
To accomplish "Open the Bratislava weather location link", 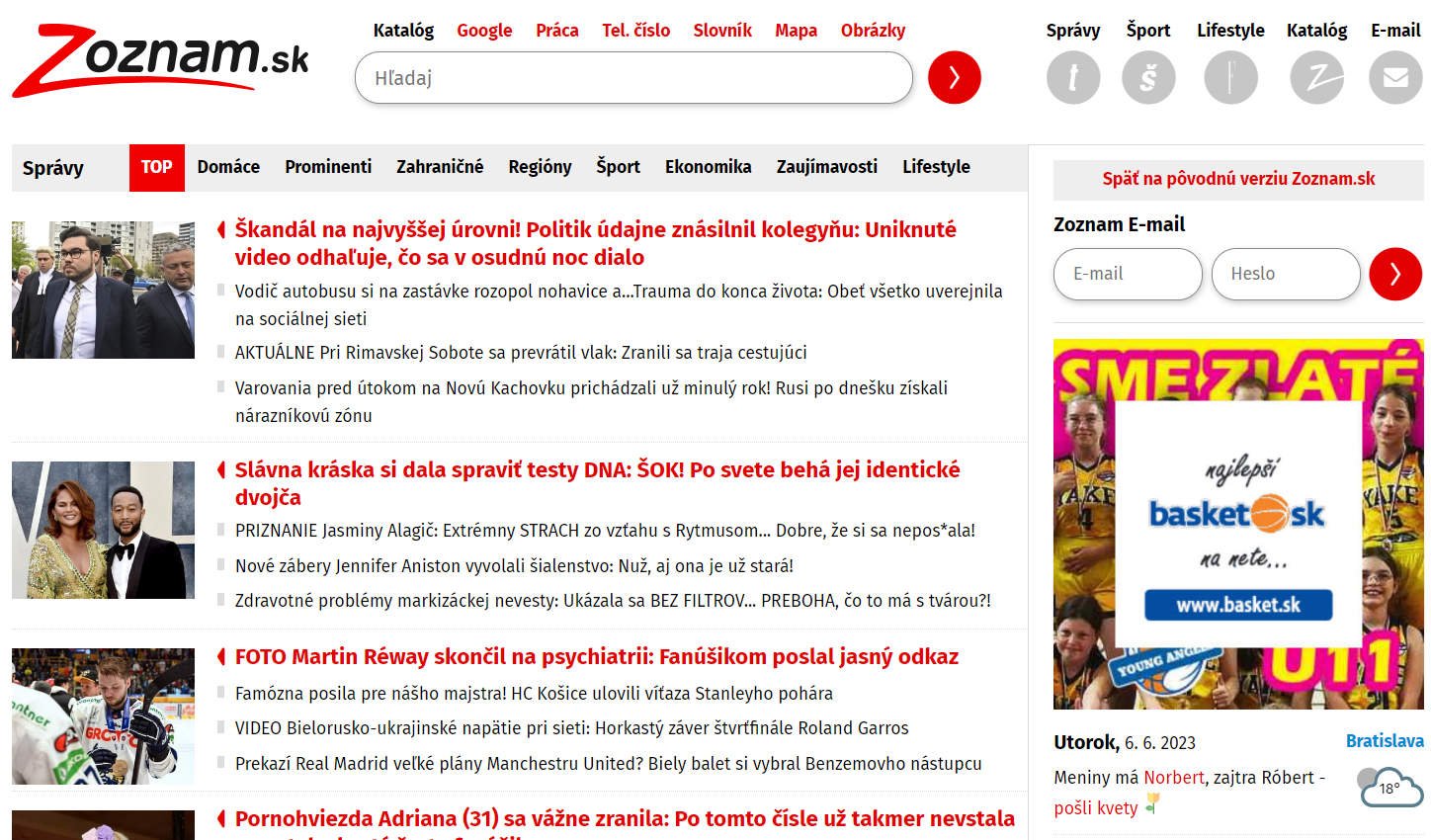I will (x=1384, y=741).
